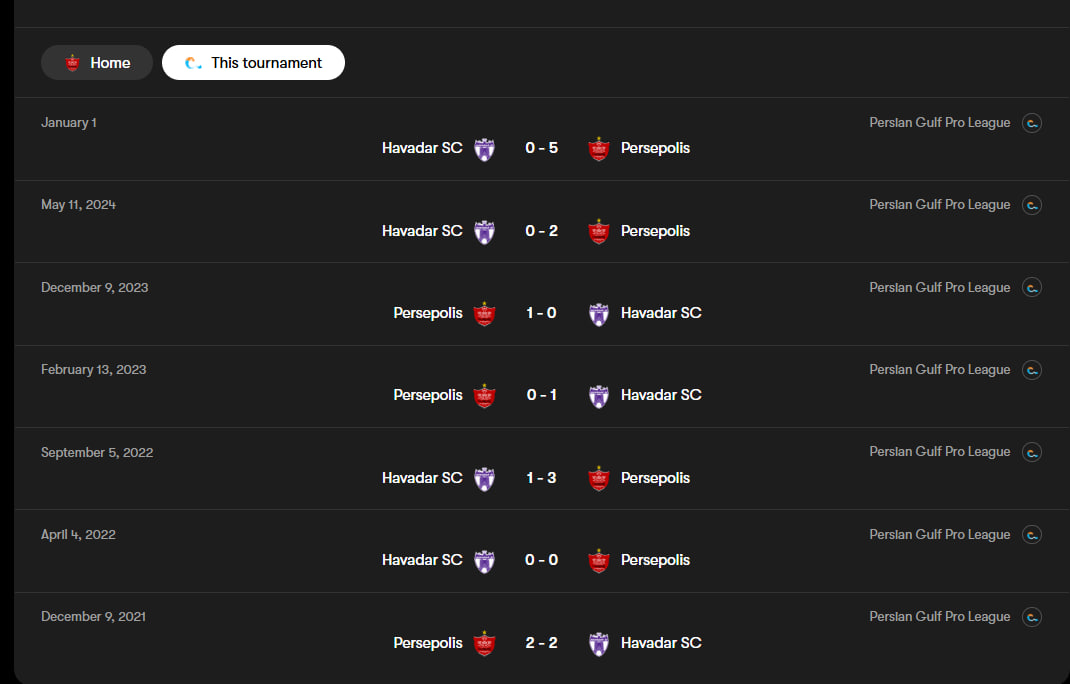Open the 0 - 5 score match
Viewport: 1070px width, 684px height.
coord(541,148)
